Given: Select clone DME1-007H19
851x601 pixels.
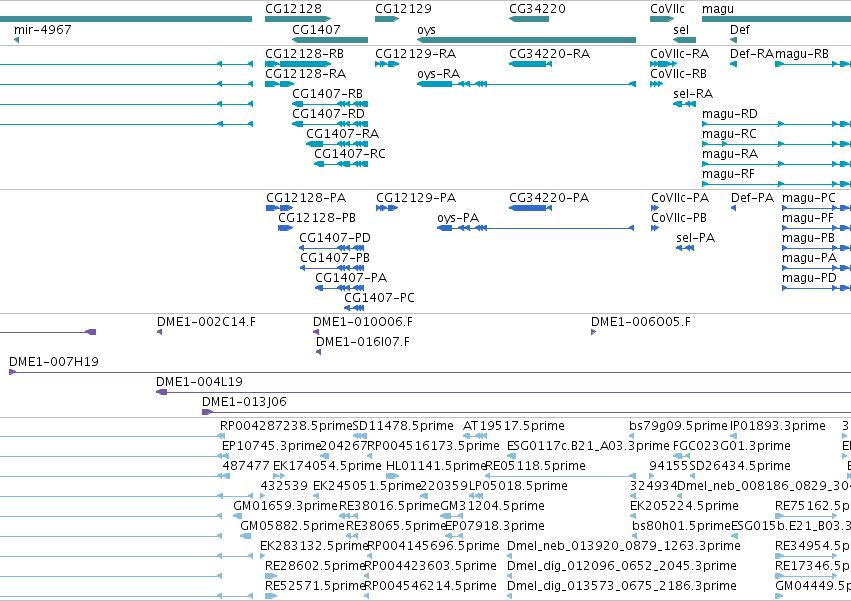Looking at the screenshot, I should pos(430,372).
